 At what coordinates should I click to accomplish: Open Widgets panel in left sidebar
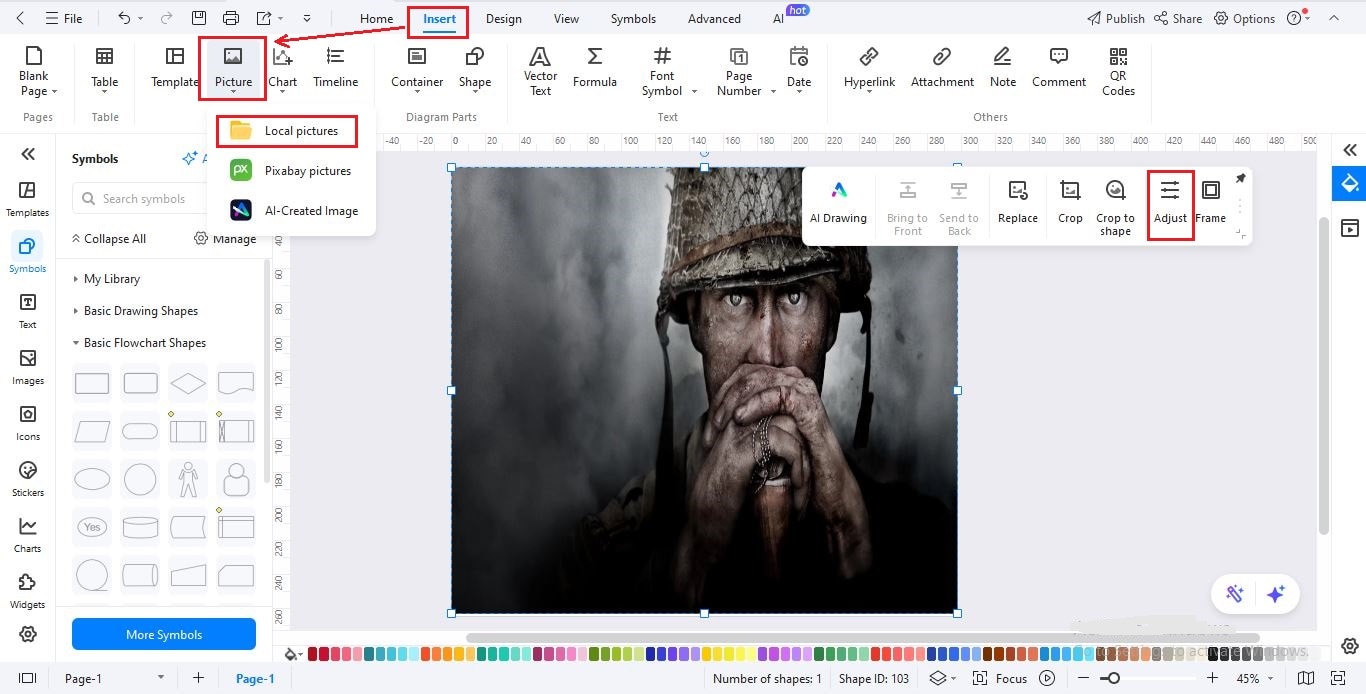coord(27,591)
